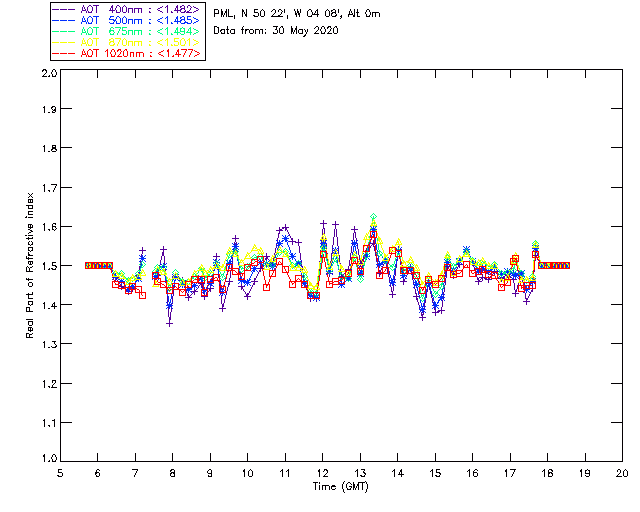Click the 1.3 y-axis tick label
The height and width of the screenshot is (512, 640).
click(49, 344)
